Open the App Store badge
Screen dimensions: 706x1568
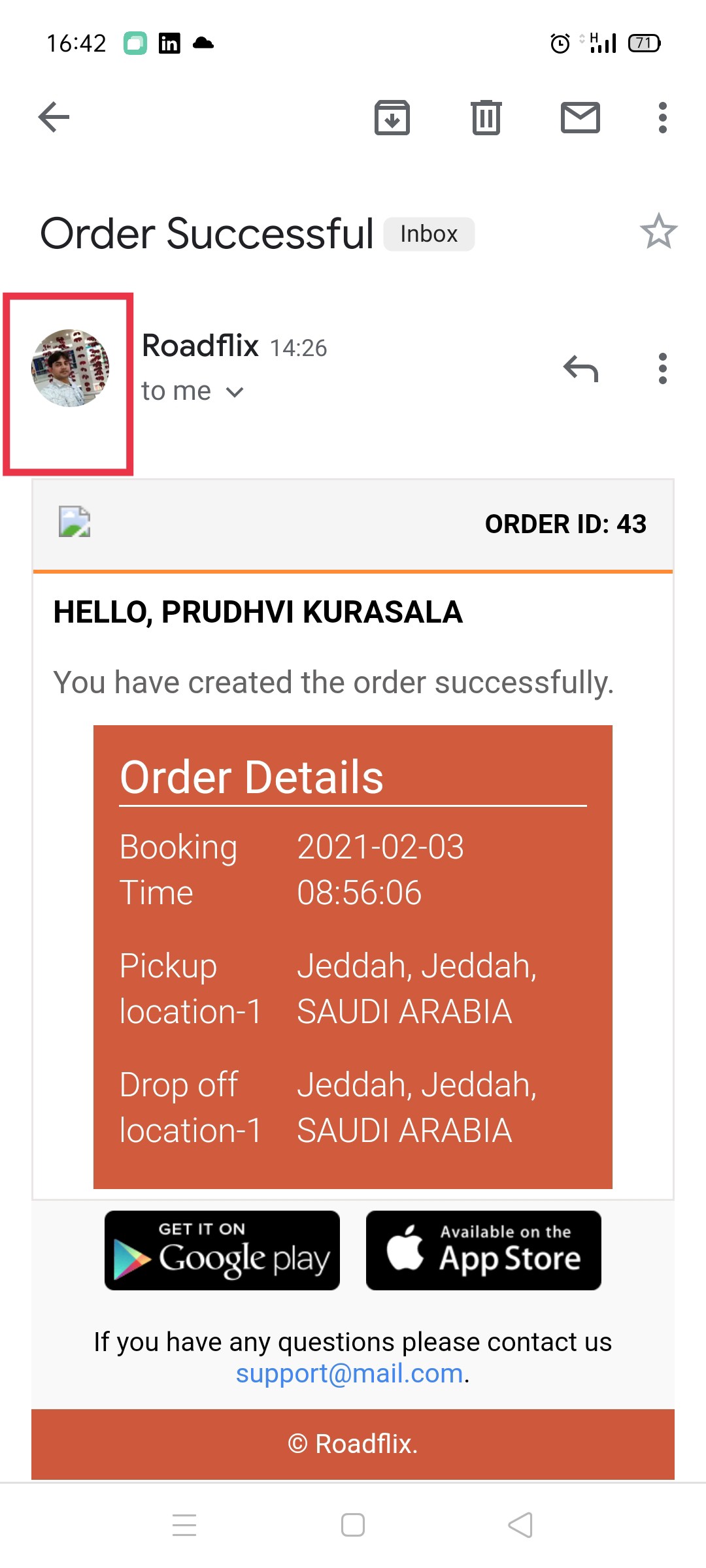tap(484, 1250)
